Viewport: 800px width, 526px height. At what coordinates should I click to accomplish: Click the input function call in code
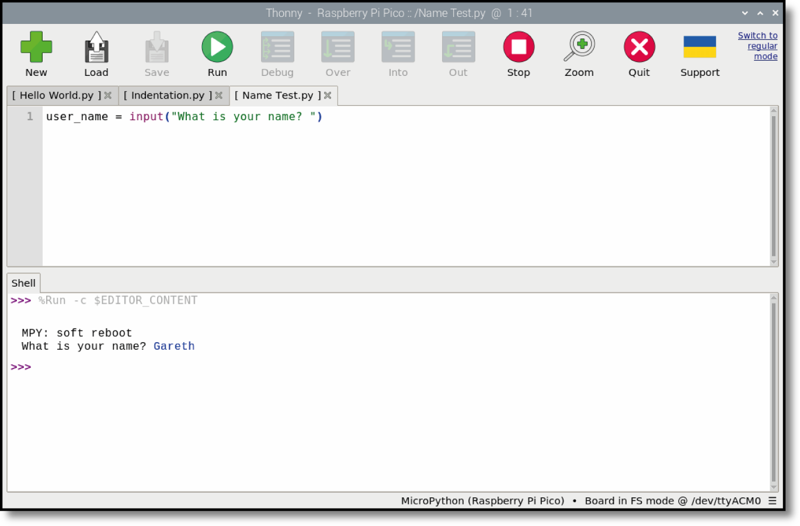click(x=146, y=117)
